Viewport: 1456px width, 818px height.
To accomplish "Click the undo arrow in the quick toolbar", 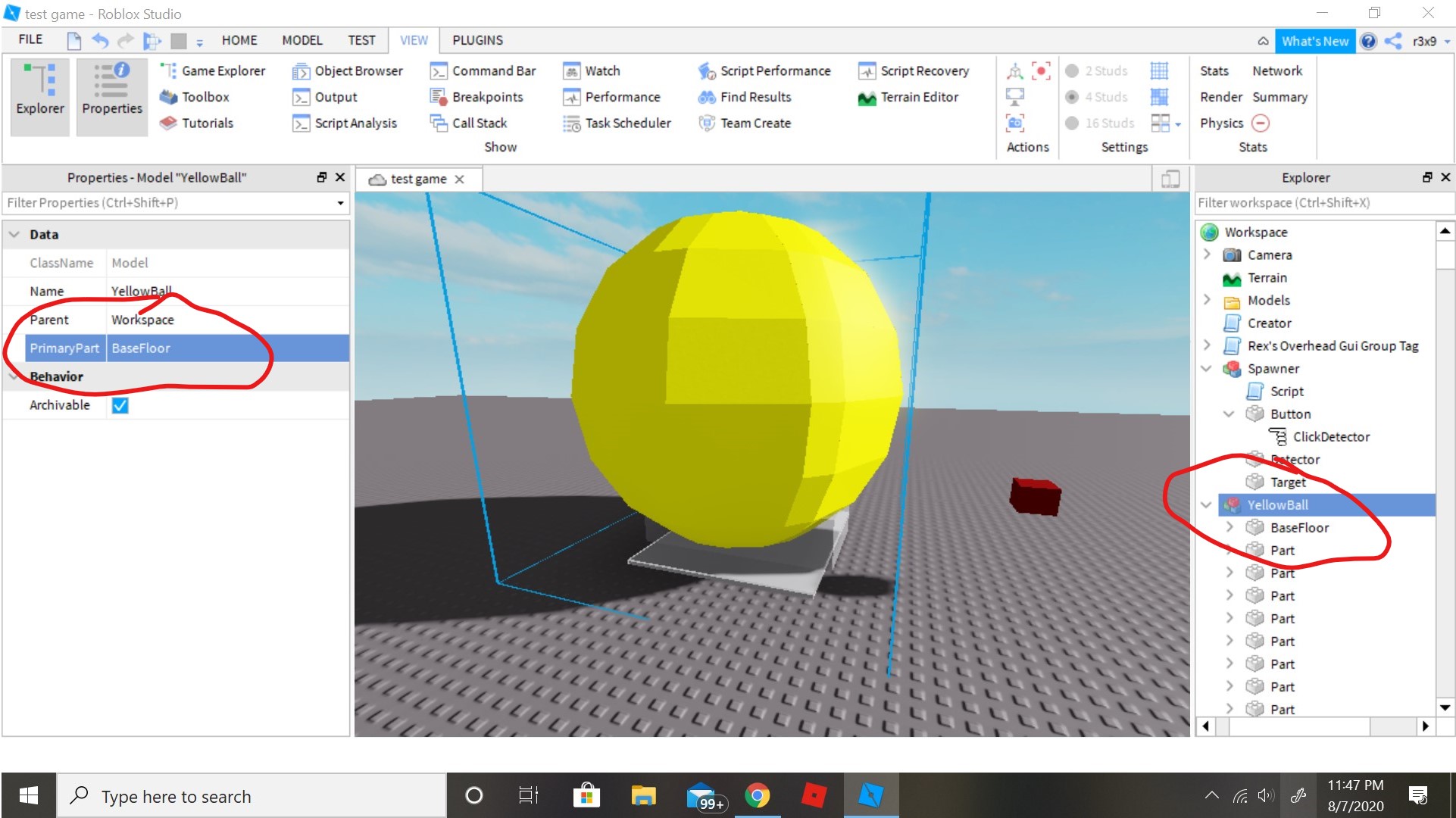I will 100,40.
